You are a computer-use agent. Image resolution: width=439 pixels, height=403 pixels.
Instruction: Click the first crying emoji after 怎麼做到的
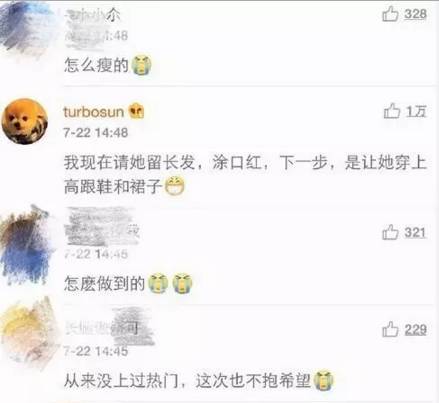(x=158, y=284)
